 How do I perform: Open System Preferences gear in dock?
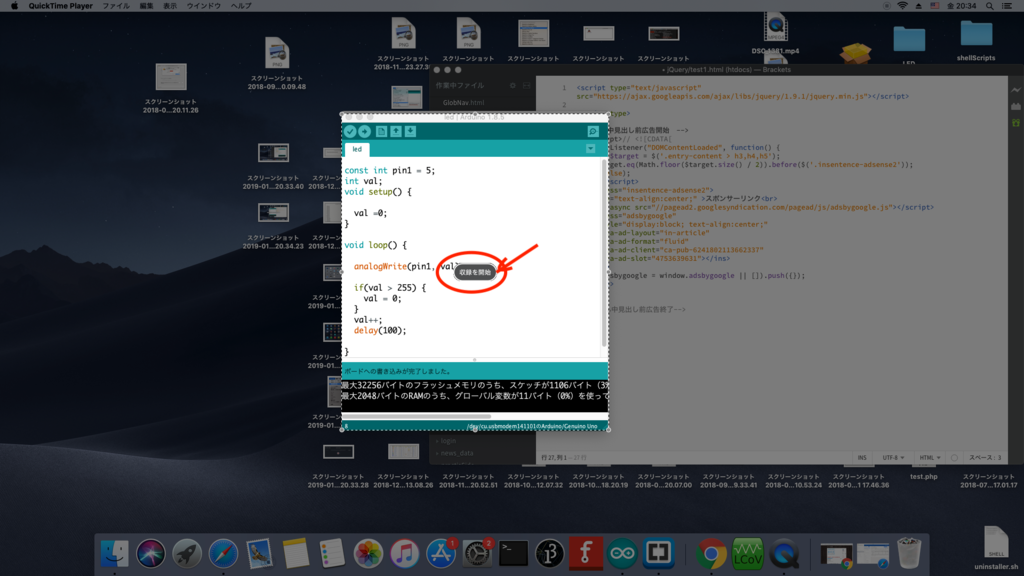(477, 554)
